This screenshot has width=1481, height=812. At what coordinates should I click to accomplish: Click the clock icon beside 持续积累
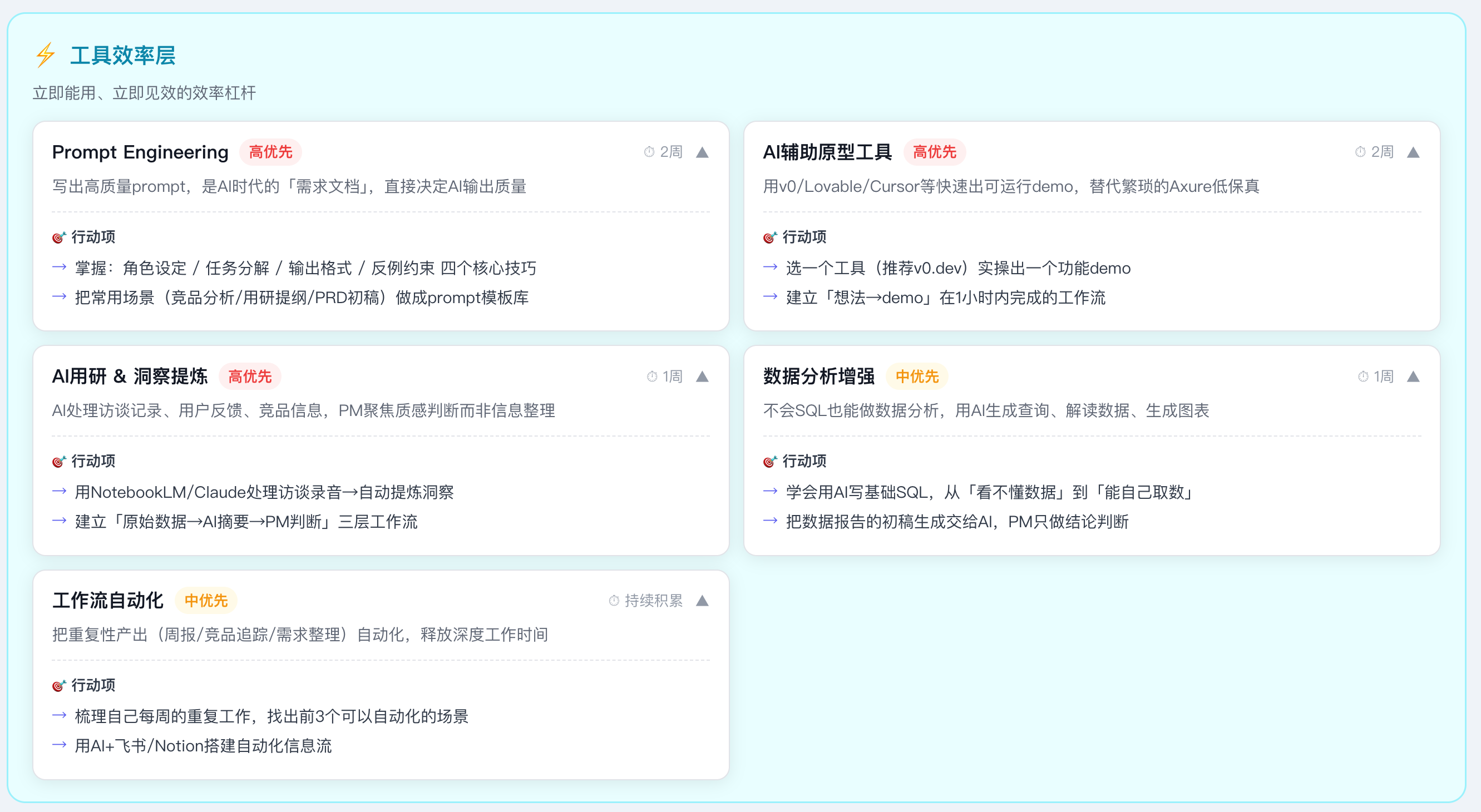point(614,601)
